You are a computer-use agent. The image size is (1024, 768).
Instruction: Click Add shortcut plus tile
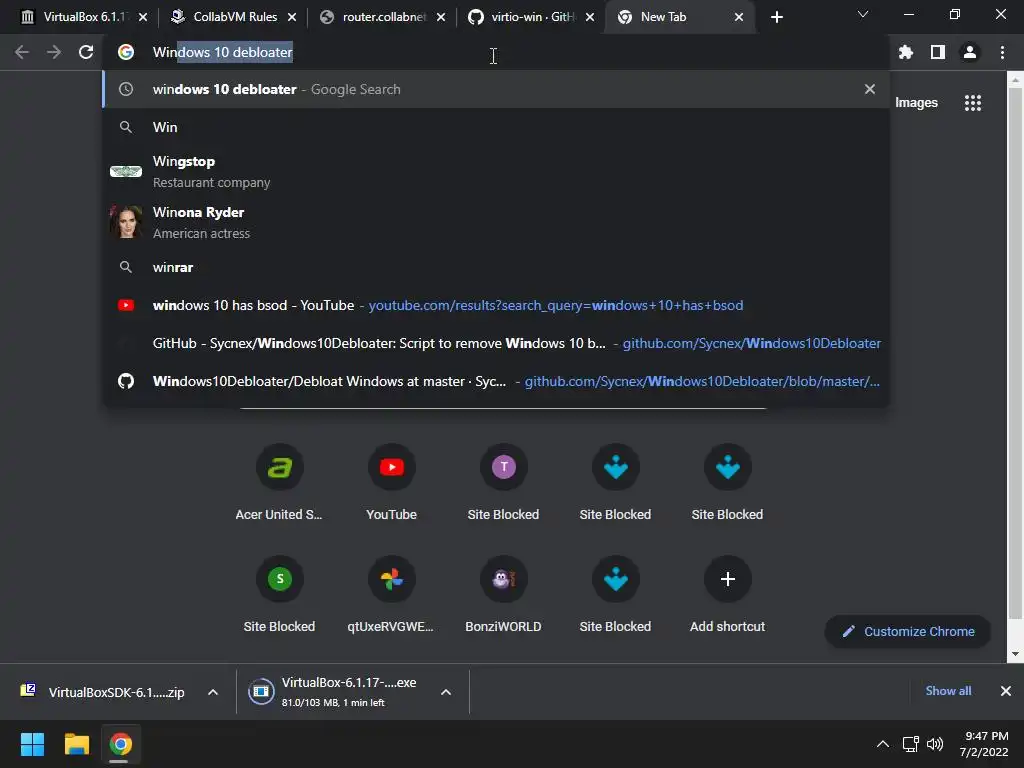point(727,595)
